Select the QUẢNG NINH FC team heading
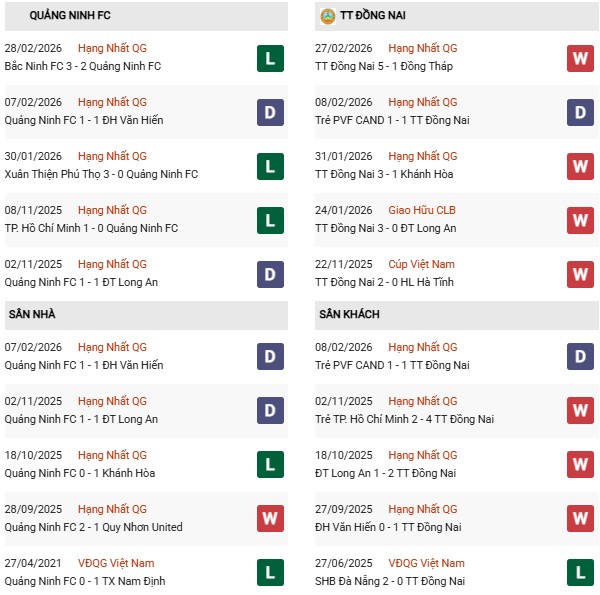The width and height of the screenshot is (600, 595). (x=70, y=16)
